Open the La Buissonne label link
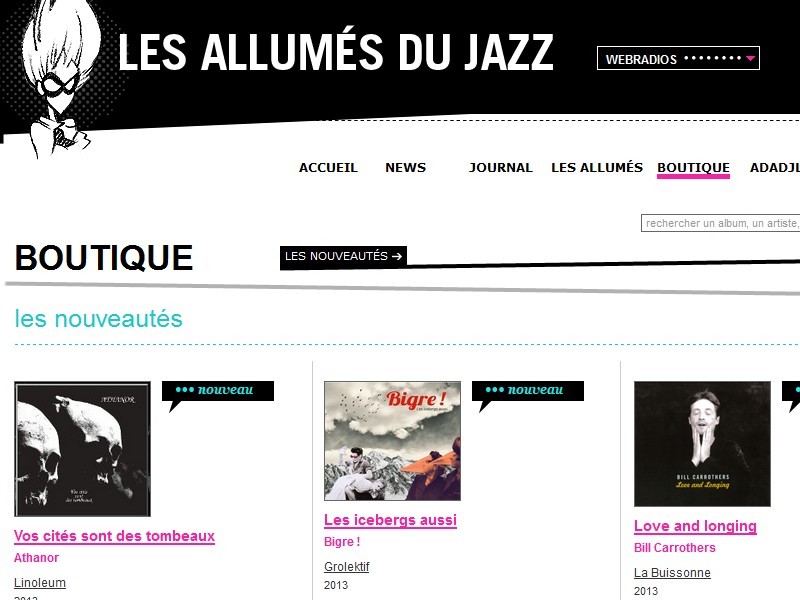Screen dimensions: 800x600 click(672, 573)
